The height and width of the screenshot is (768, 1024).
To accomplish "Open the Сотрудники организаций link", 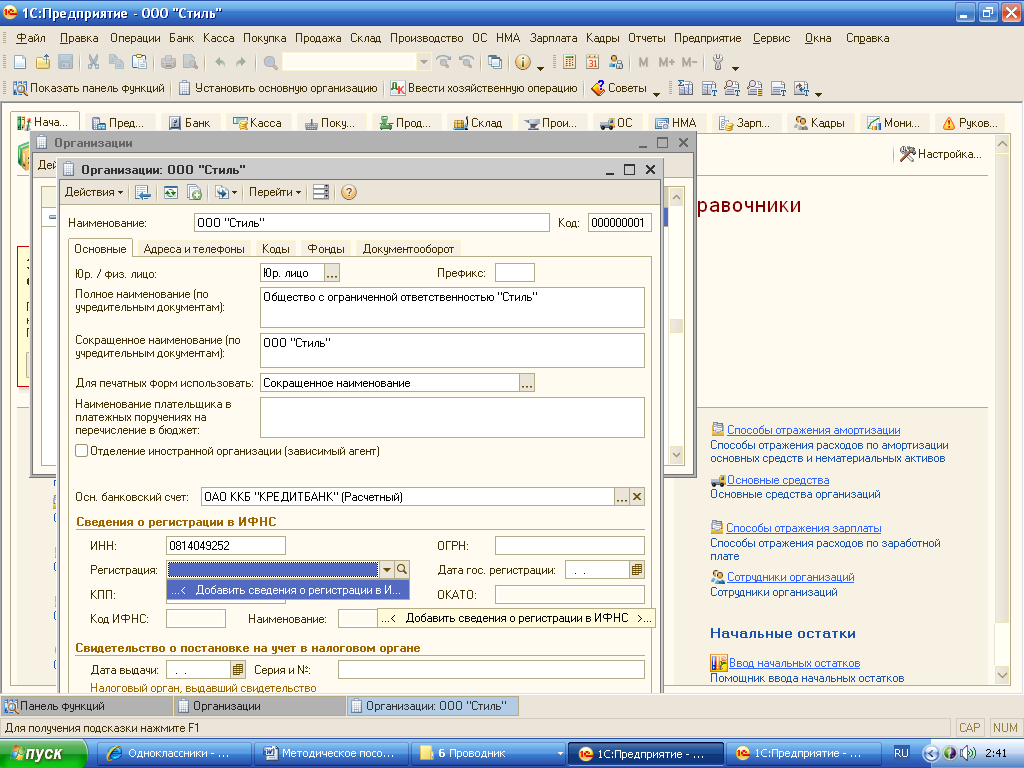I will point(790,577).
